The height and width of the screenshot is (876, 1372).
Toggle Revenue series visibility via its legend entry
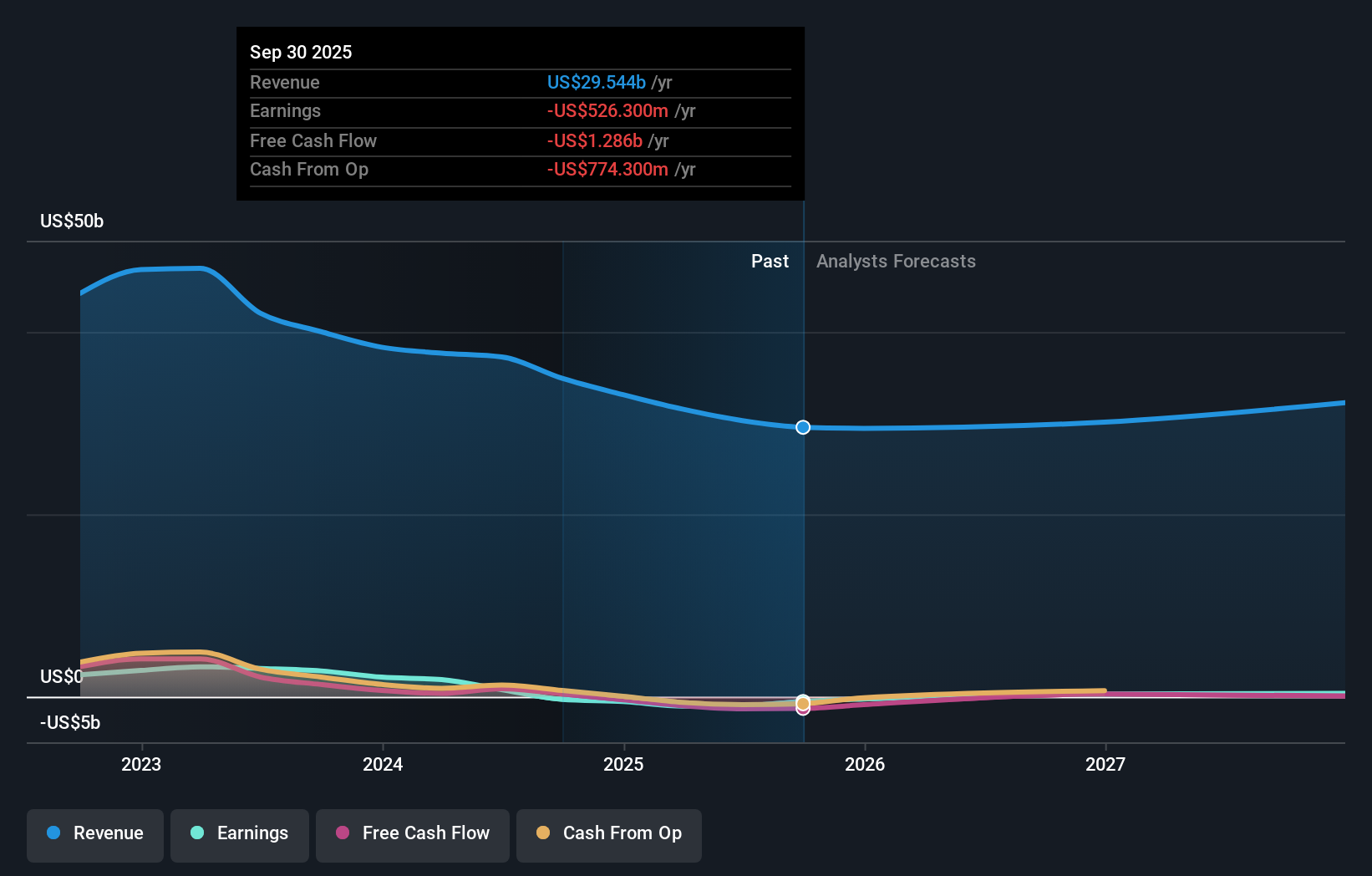(x=94, y=833)
